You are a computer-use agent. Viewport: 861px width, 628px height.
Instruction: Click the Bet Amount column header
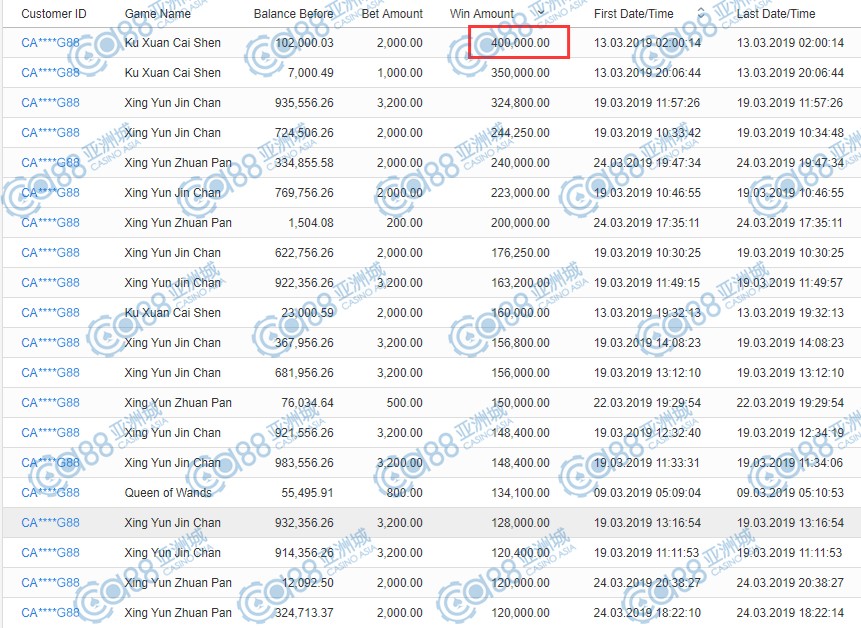point(391,14)
